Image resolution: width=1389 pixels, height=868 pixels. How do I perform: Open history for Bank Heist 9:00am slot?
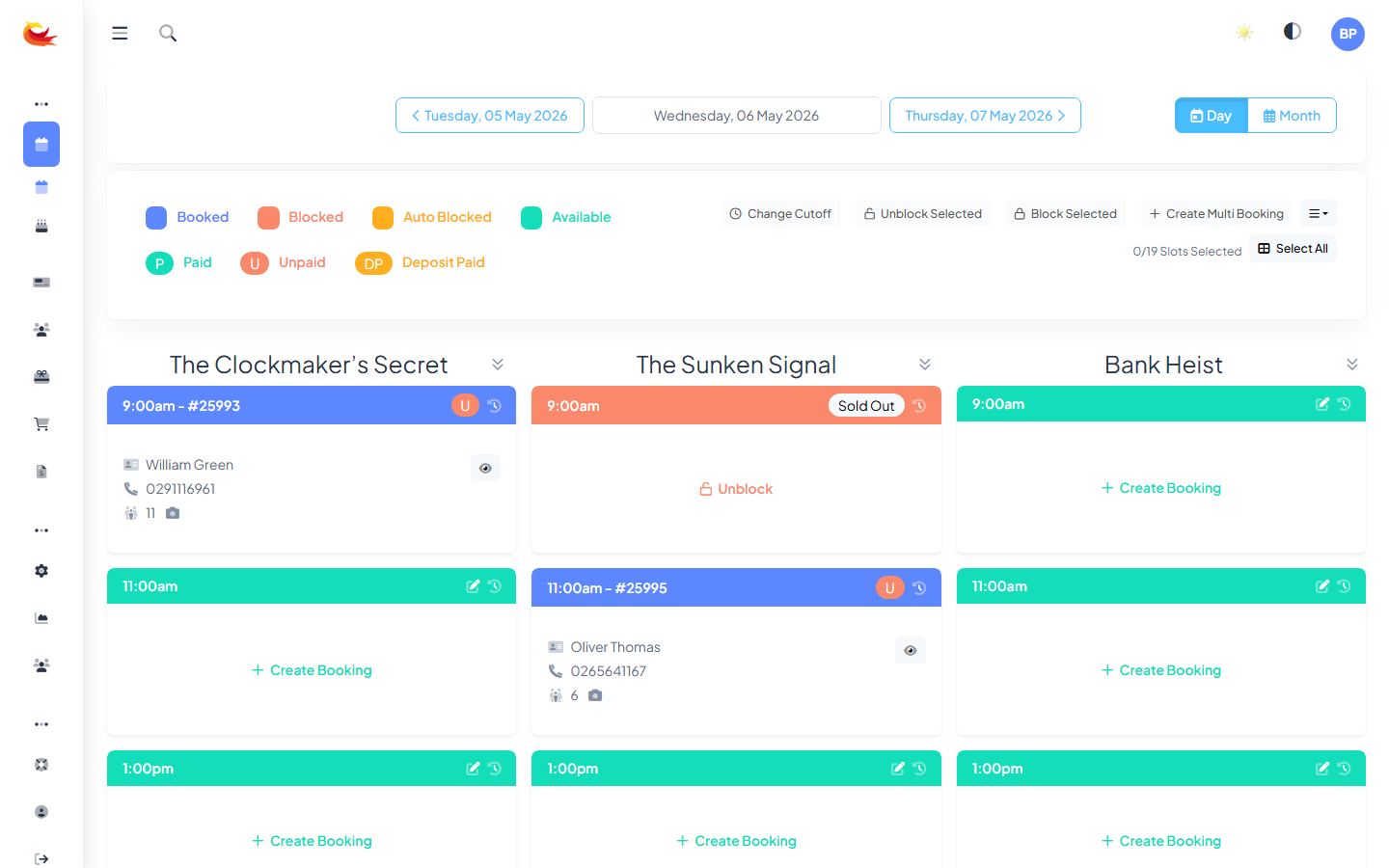point(1344,404)
